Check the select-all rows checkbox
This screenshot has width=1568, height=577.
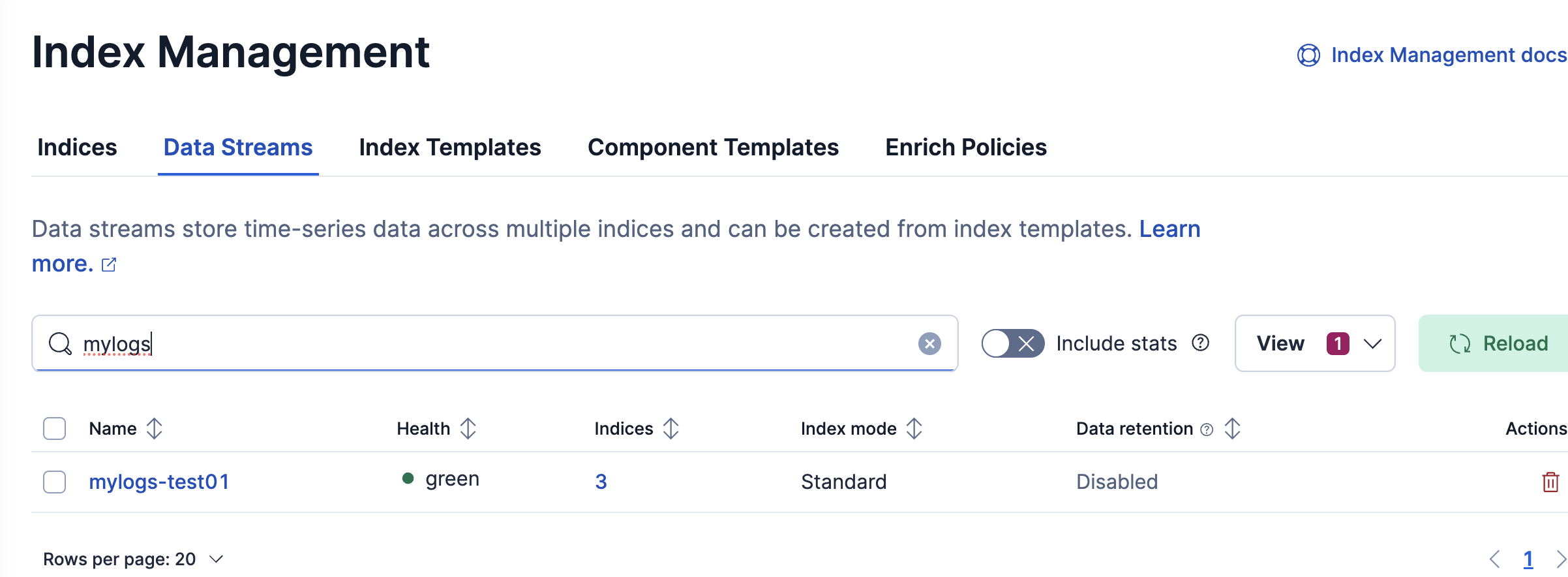click(55, 429)
